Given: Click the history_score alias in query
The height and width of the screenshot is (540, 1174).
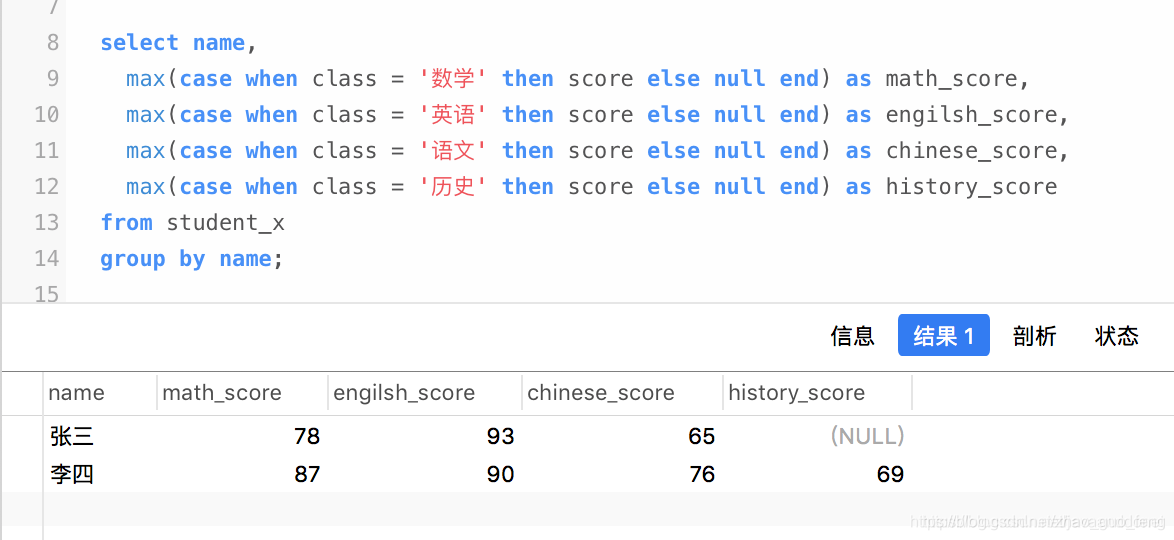Looking at the screenshot, I should pos(971,186).
